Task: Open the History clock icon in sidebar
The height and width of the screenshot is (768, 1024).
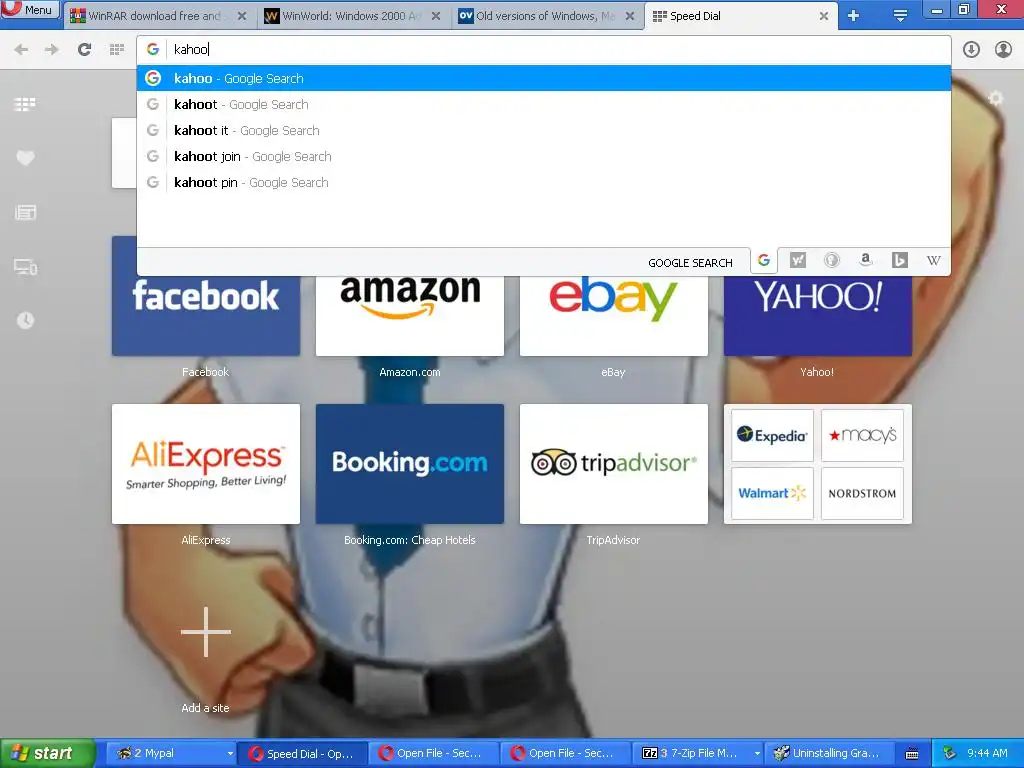Action: point(25,321)
